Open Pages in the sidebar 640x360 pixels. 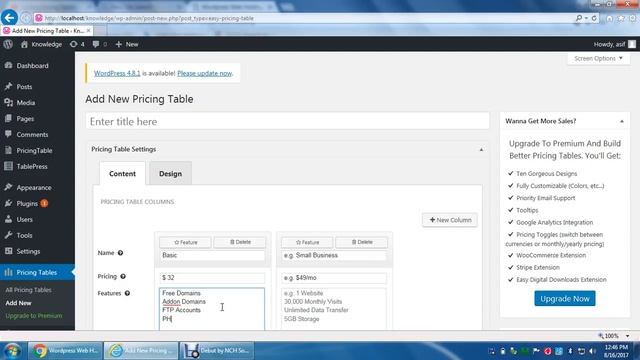tap(25, 119)
